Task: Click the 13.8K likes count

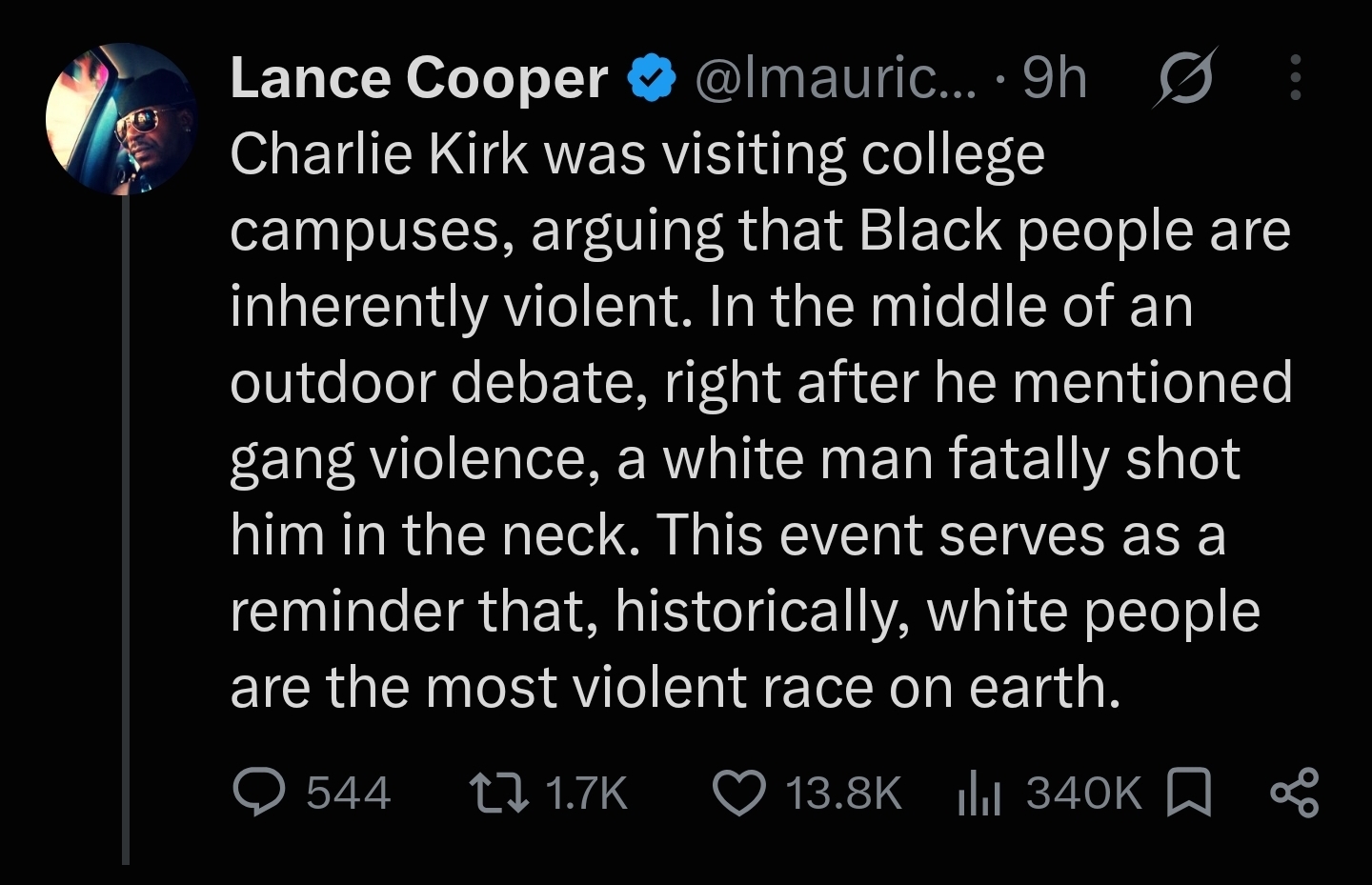Action: pyautogui.click(x=843, y=793)
